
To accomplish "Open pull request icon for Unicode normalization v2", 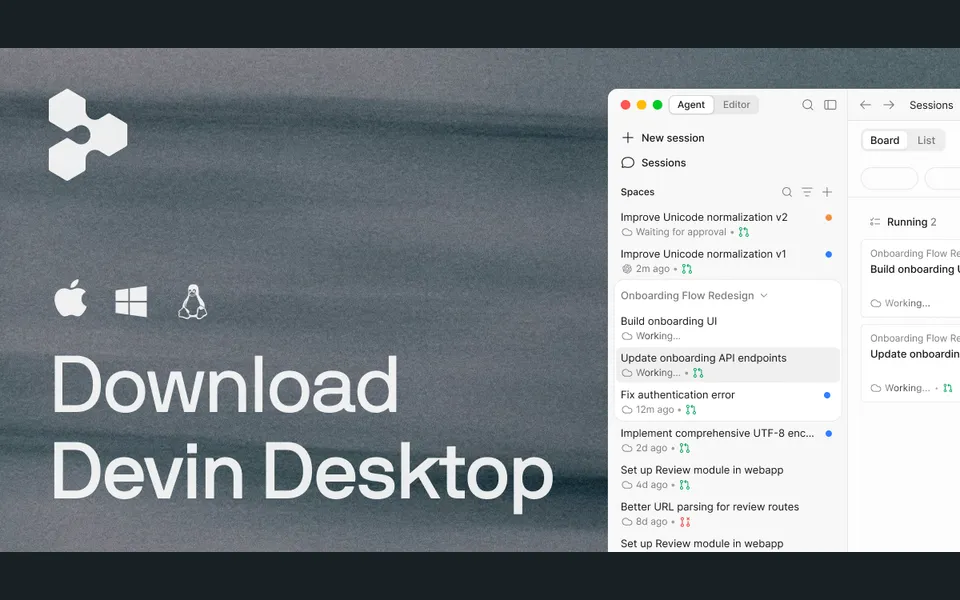I will (x=743, y=232).
